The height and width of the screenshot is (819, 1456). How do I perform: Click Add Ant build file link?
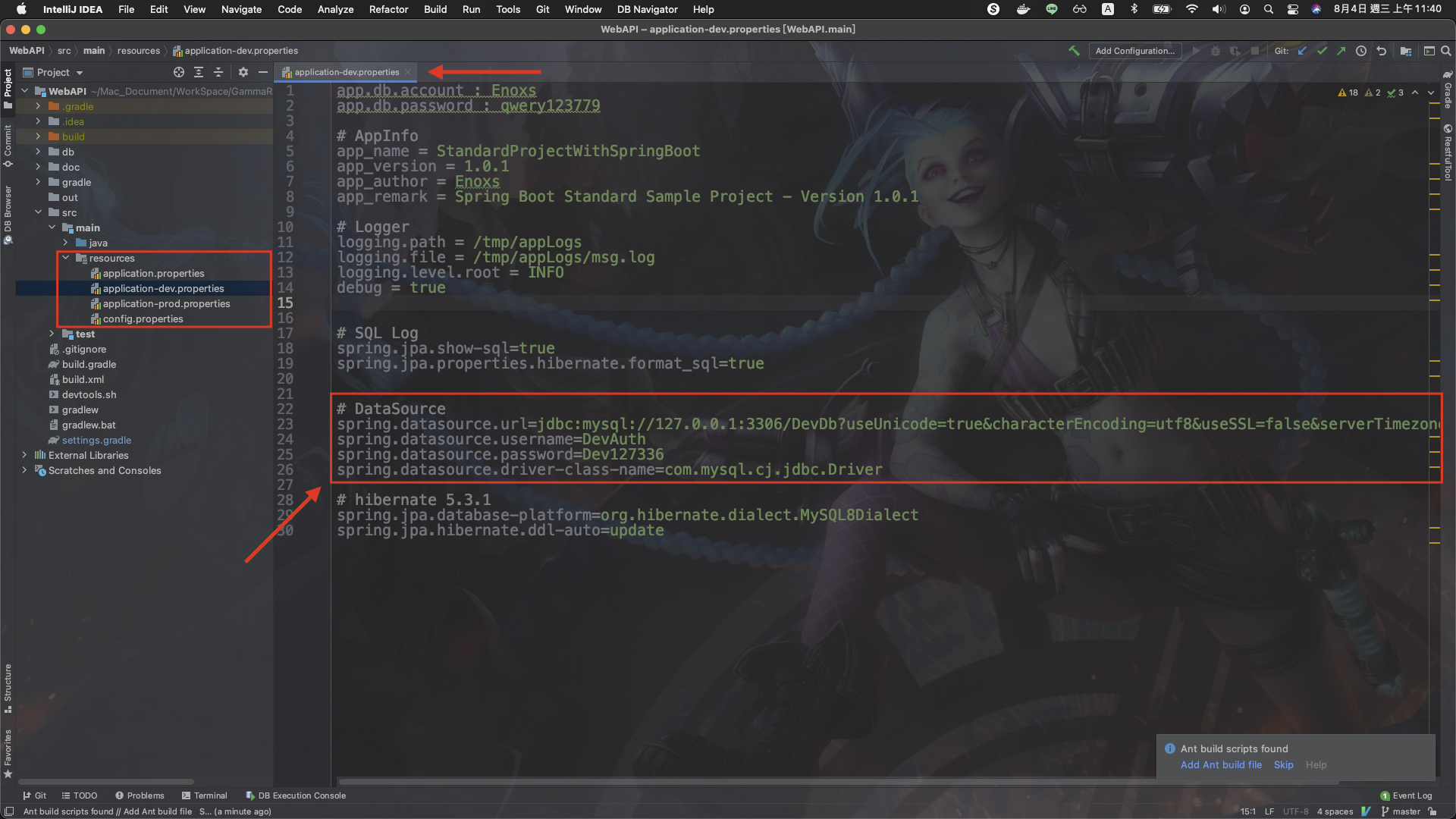click(1221, 764)
